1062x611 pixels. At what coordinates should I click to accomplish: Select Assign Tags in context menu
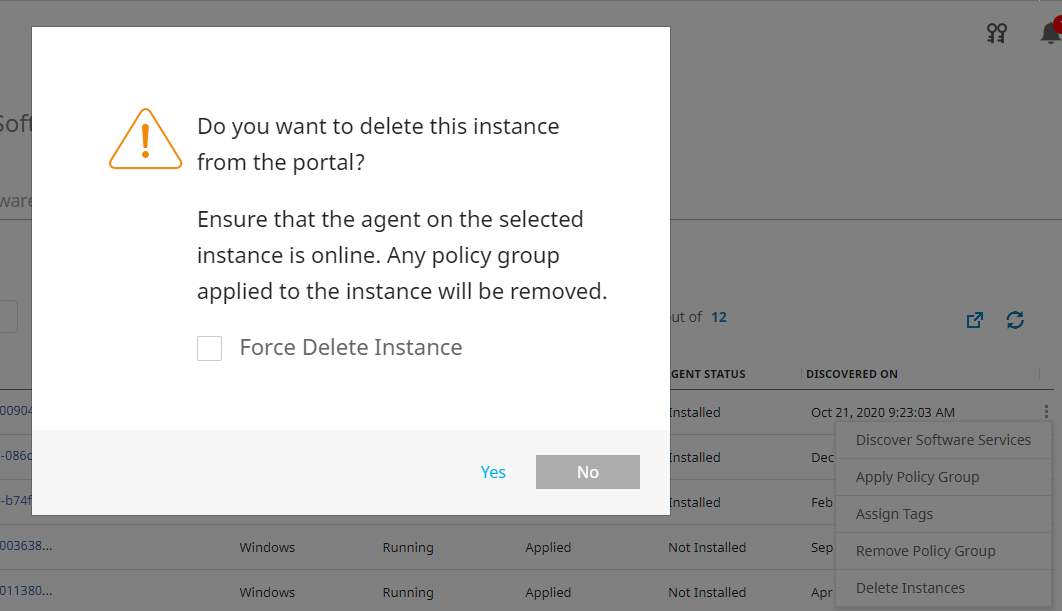click(x=894, y=514)
